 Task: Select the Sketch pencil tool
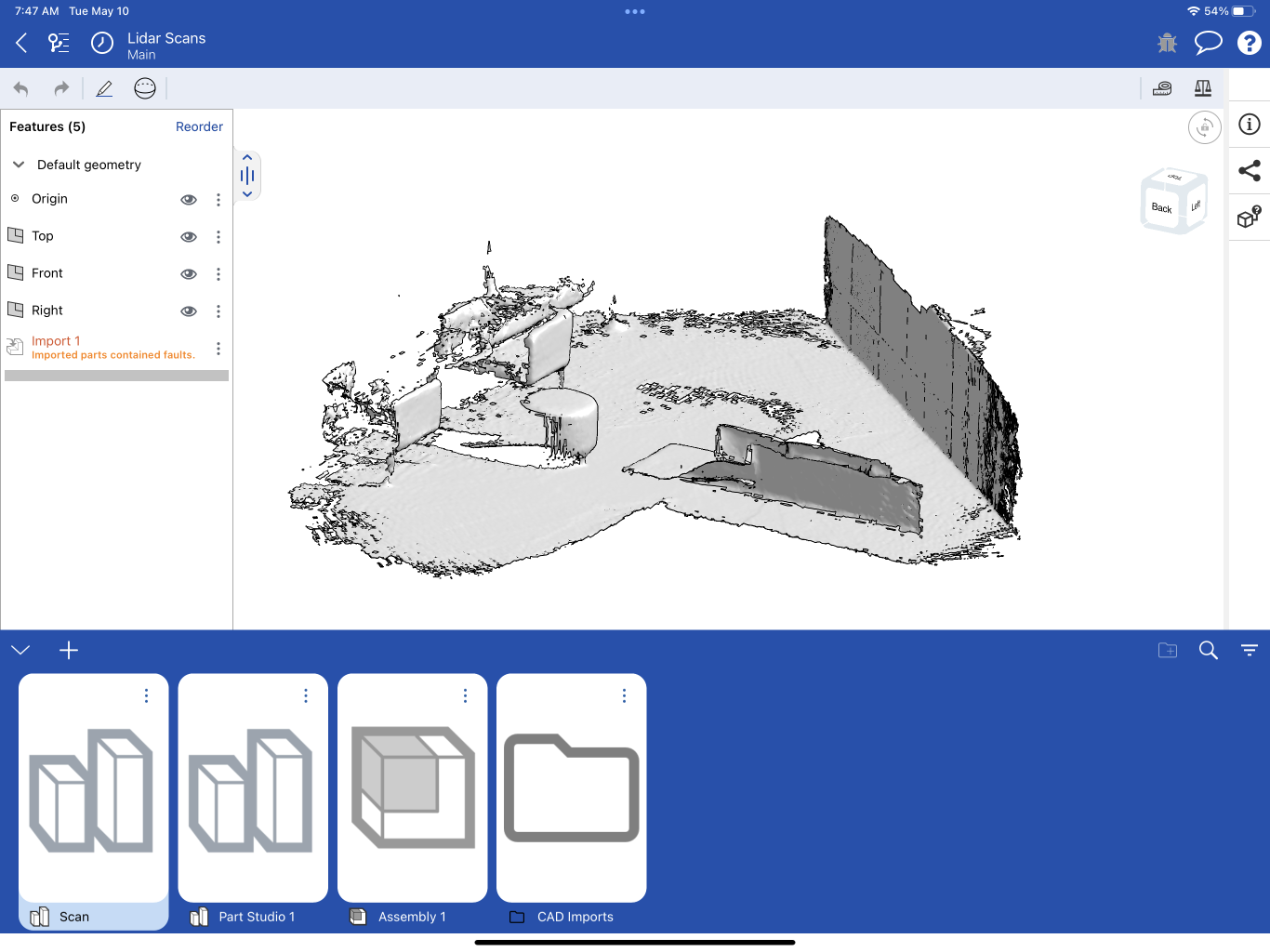pyautogui.click(x=104, y=88)
